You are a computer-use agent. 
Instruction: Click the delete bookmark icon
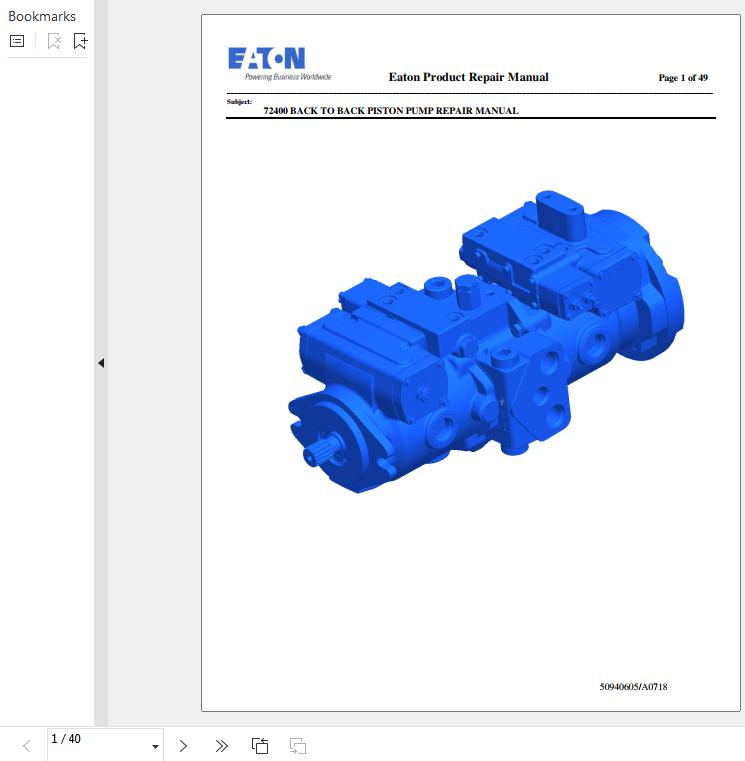pyautogui.click(x=54, y=41)
